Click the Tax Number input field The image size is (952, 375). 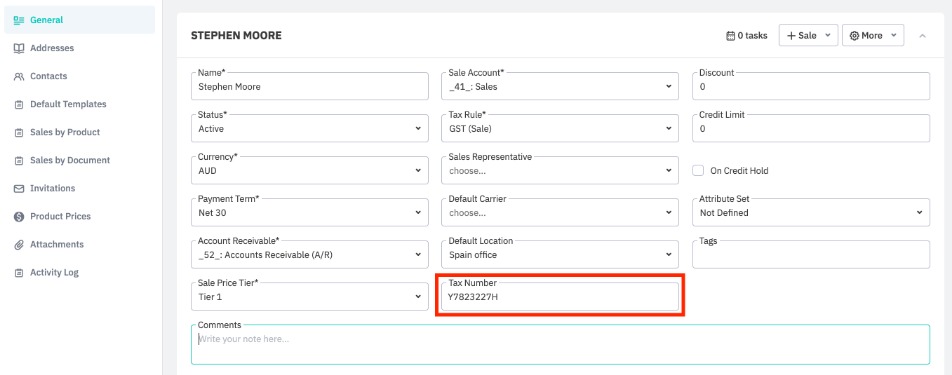560,297
